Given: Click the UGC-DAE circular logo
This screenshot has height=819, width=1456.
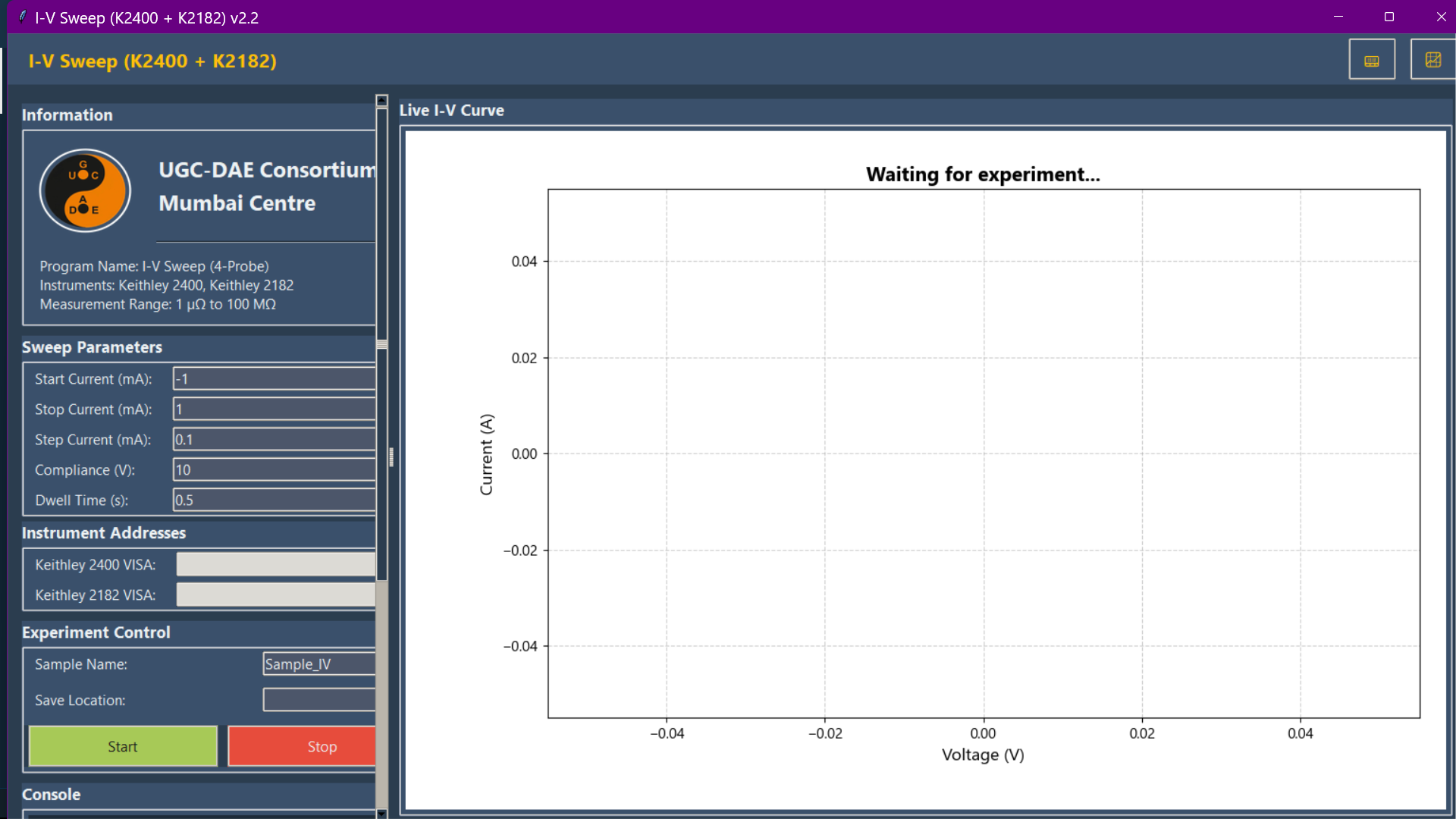Looking at the screenshot, I should pos(85,190).
